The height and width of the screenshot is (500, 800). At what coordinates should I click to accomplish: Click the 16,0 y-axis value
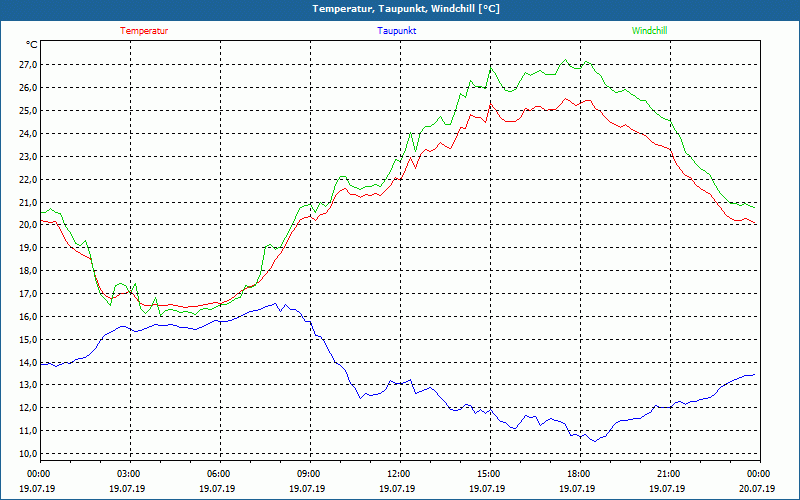[28, 316]
